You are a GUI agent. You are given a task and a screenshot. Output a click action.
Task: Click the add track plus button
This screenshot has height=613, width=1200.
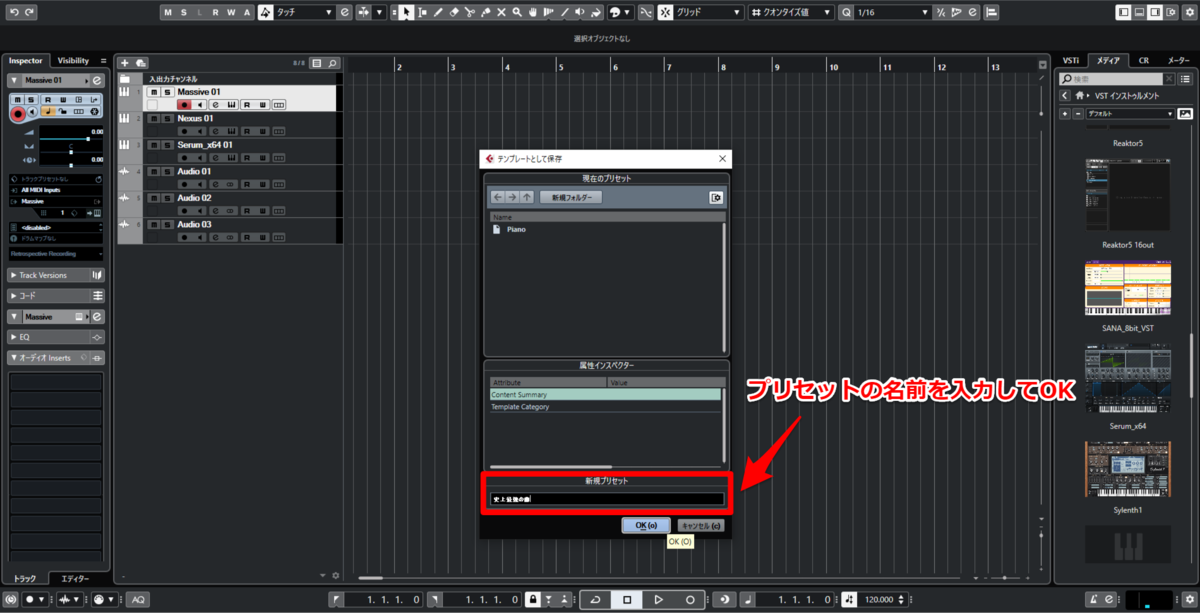pyautogui.click(x=125, y=63)
